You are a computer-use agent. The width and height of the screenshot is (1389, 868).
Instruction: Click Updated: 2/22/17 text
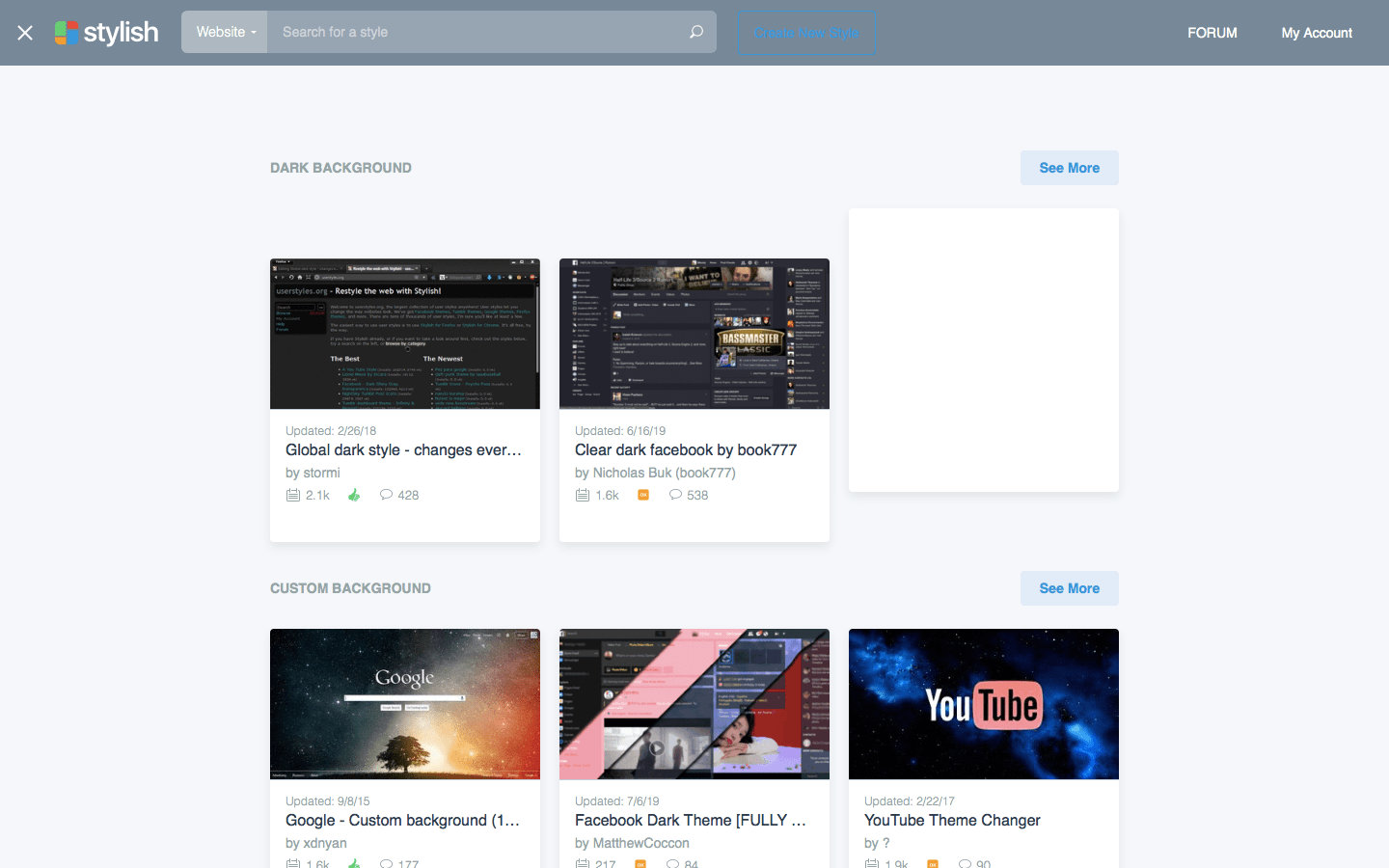point(910,801)
